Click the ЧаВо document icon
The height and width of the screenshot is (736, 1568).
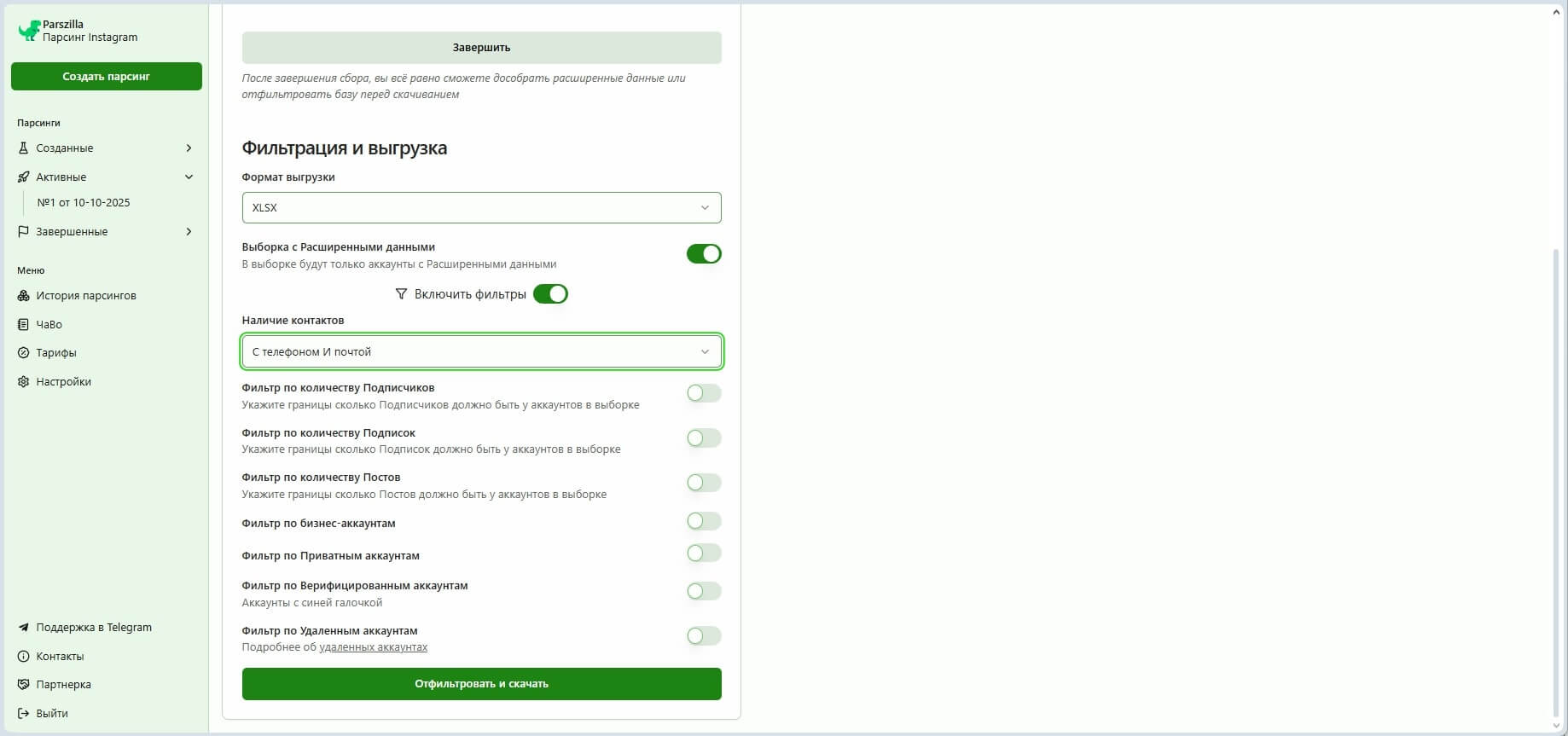tap(23, 325)
